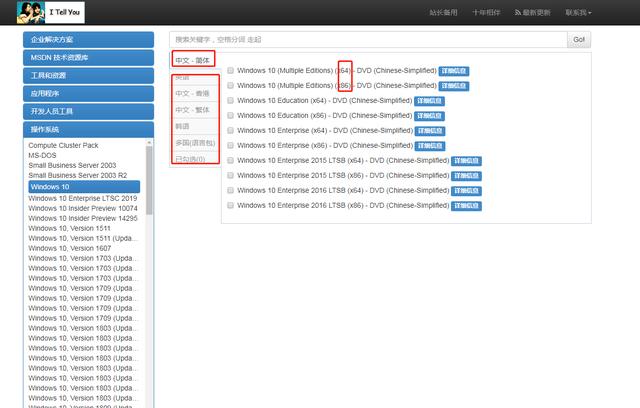
Task: Tick the Windows 10 Education (x64) checkbox
Action: click(230, 100)
